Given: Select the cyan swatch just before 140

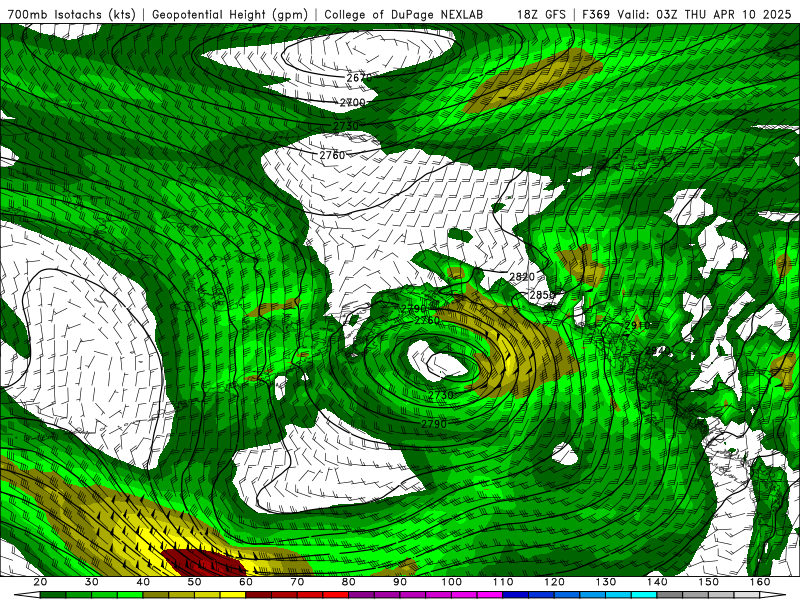Looking at the screenshot, I should (644, 595).
